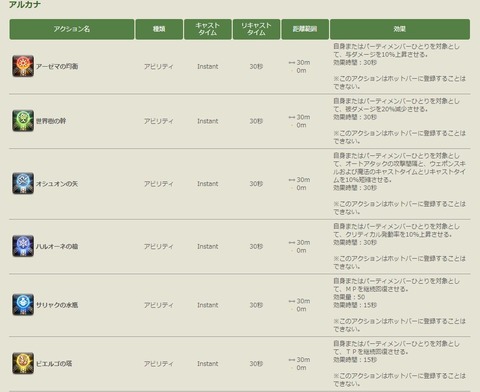480x392 pixels.
Task: Click the アルカナ section heading
Action: point(25,5)
